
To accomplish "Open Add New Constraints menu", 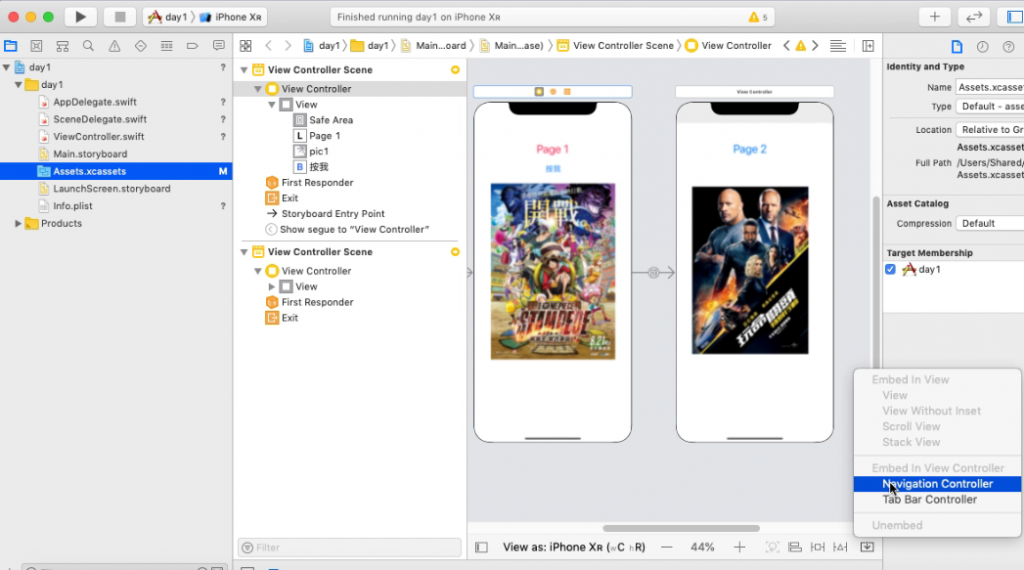I will point(818,547).
